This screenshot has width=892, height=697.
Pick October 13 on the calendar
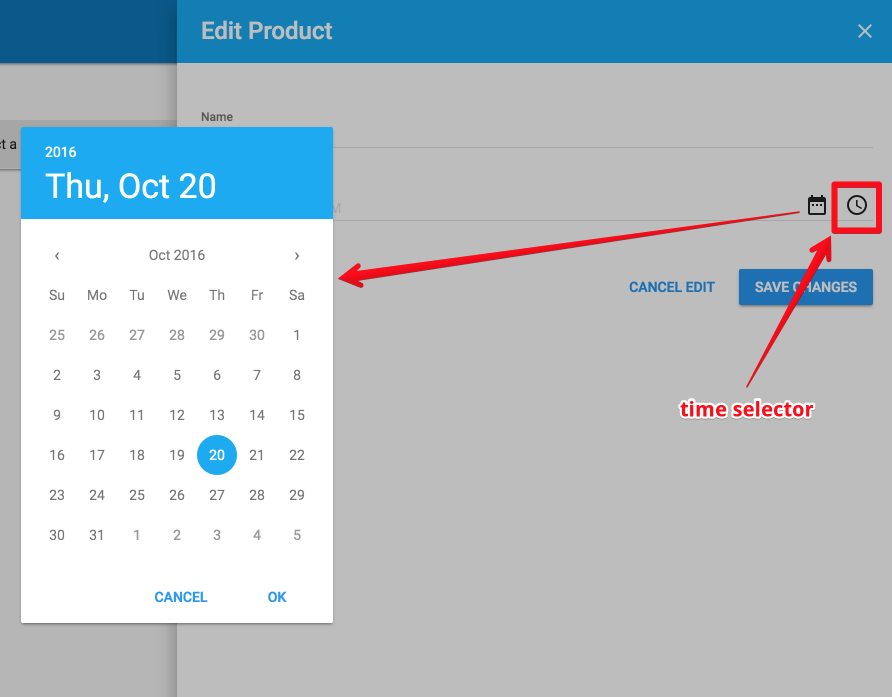(217, 415)
